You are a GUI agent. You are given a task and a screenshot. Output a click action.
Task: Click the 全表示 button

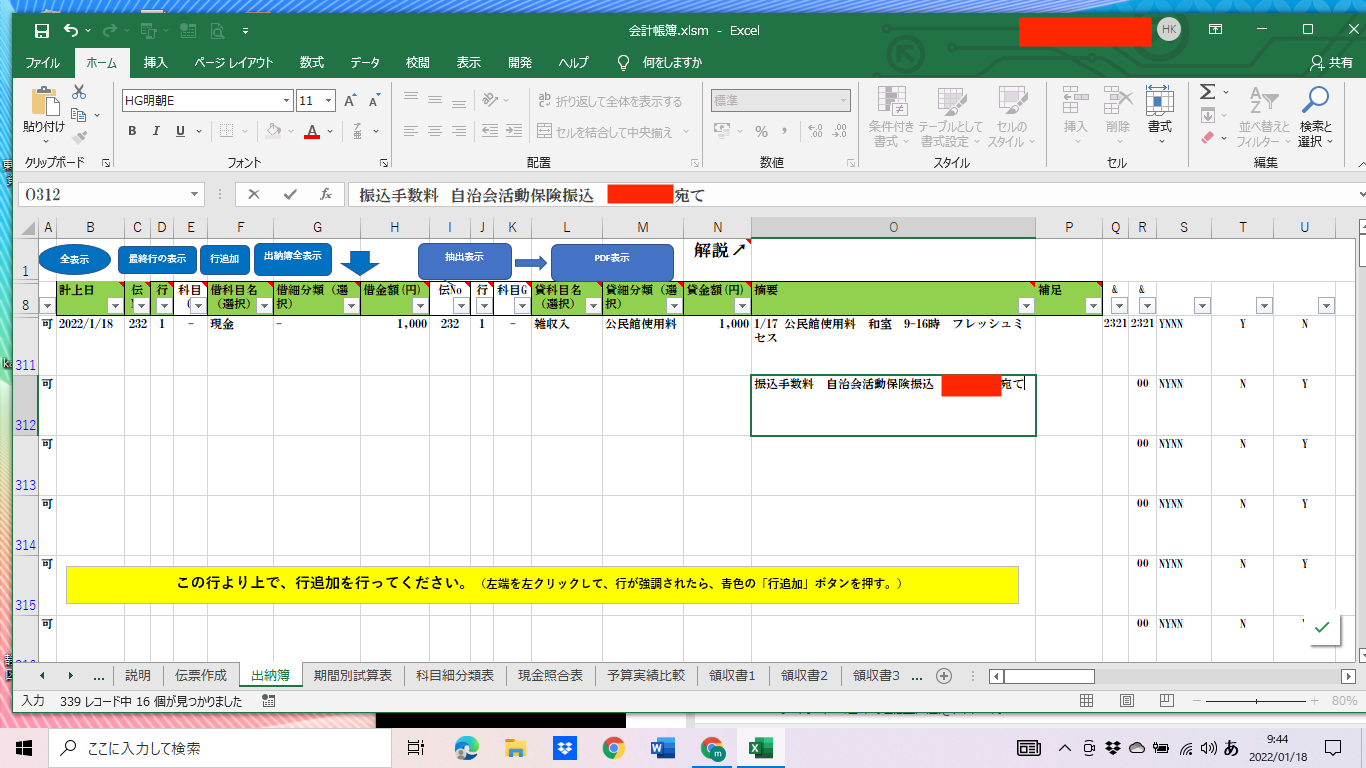click(x=75, y=259)
